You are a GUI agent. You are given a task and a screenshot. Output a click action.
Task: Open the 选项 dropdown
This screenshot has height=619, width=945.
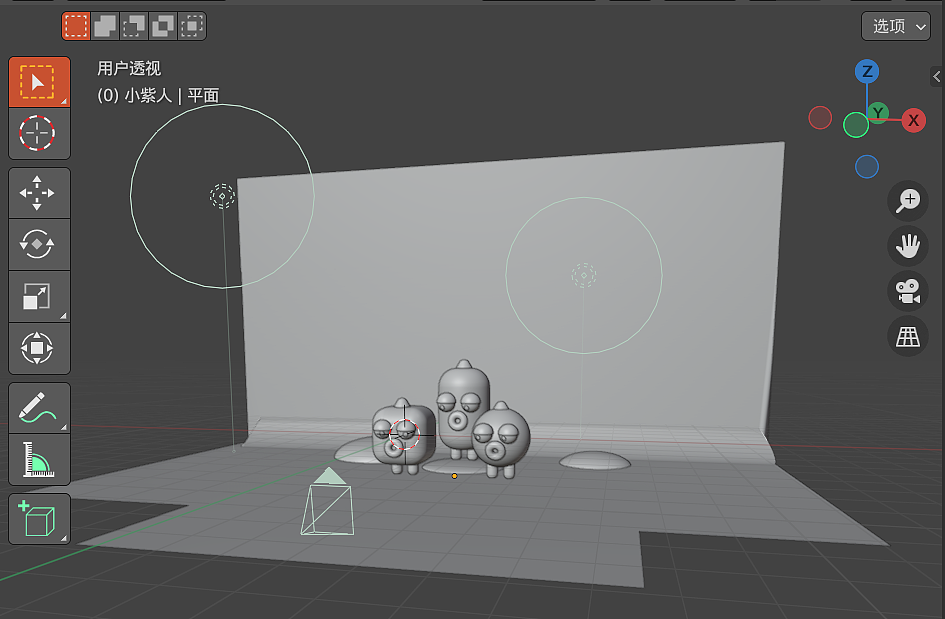pyautogui.click(x=895, y=26)
